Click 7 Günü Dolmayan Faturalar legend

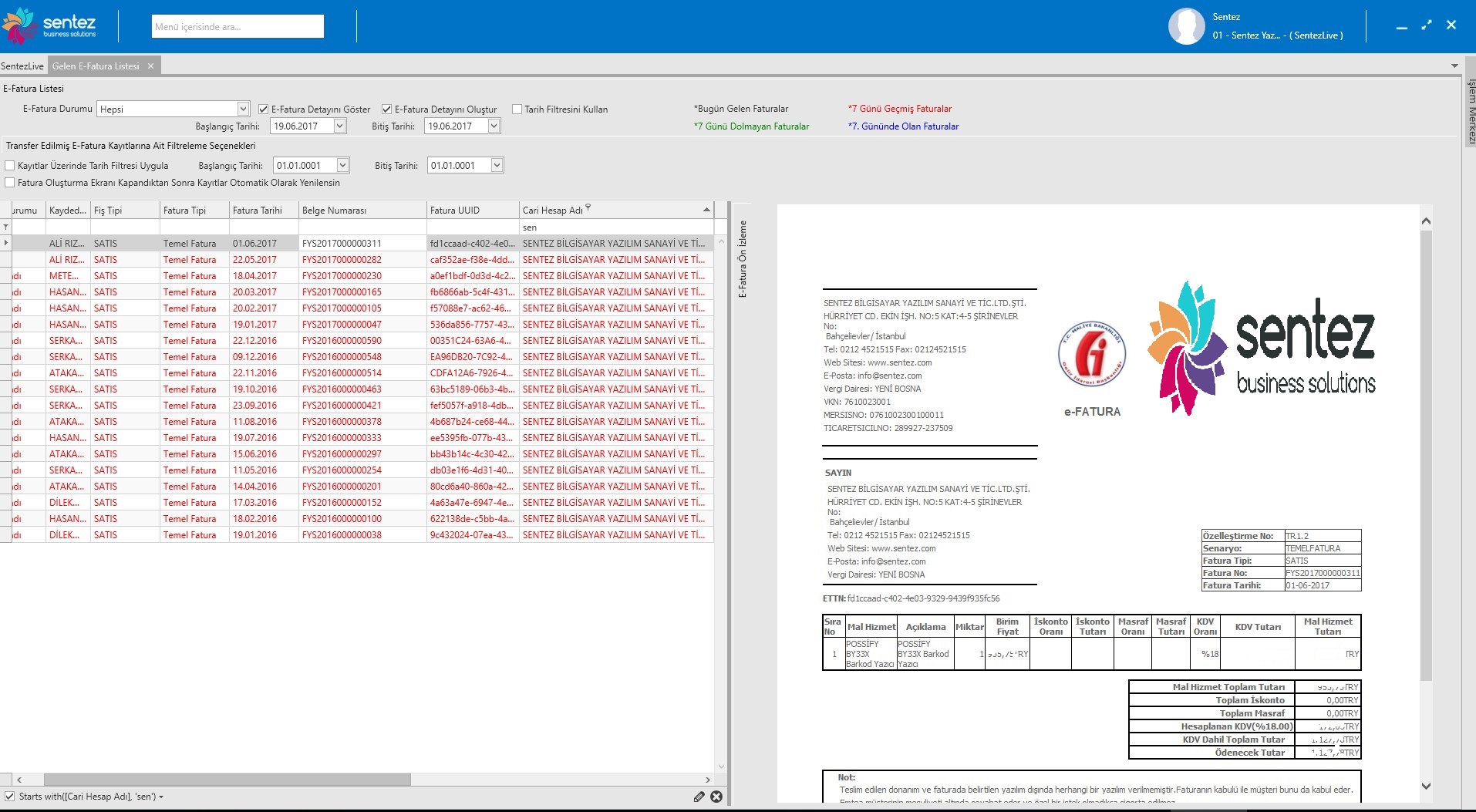[x=752, y=126]
